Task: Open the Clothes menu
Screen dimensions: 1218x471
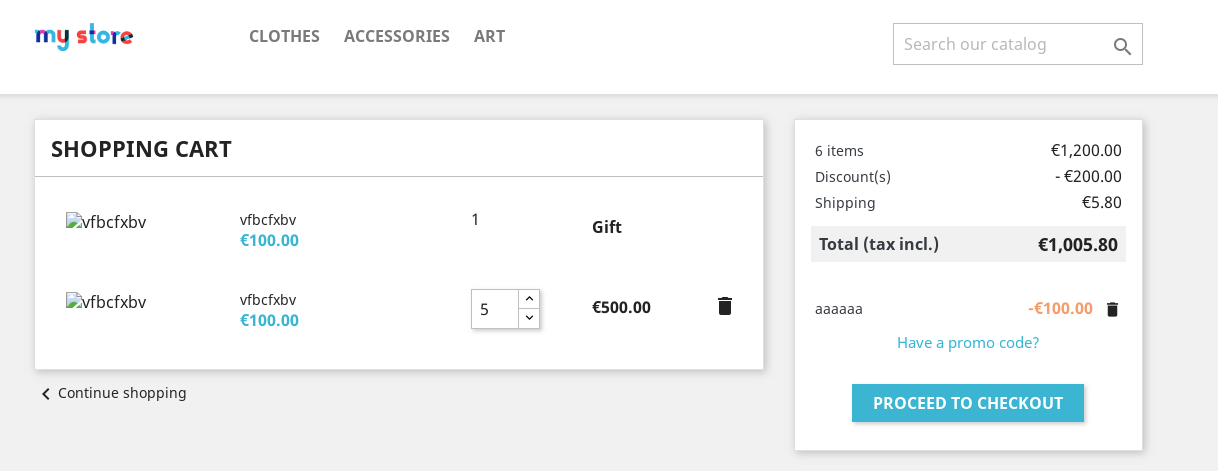Action: click(x=284, y=36)
